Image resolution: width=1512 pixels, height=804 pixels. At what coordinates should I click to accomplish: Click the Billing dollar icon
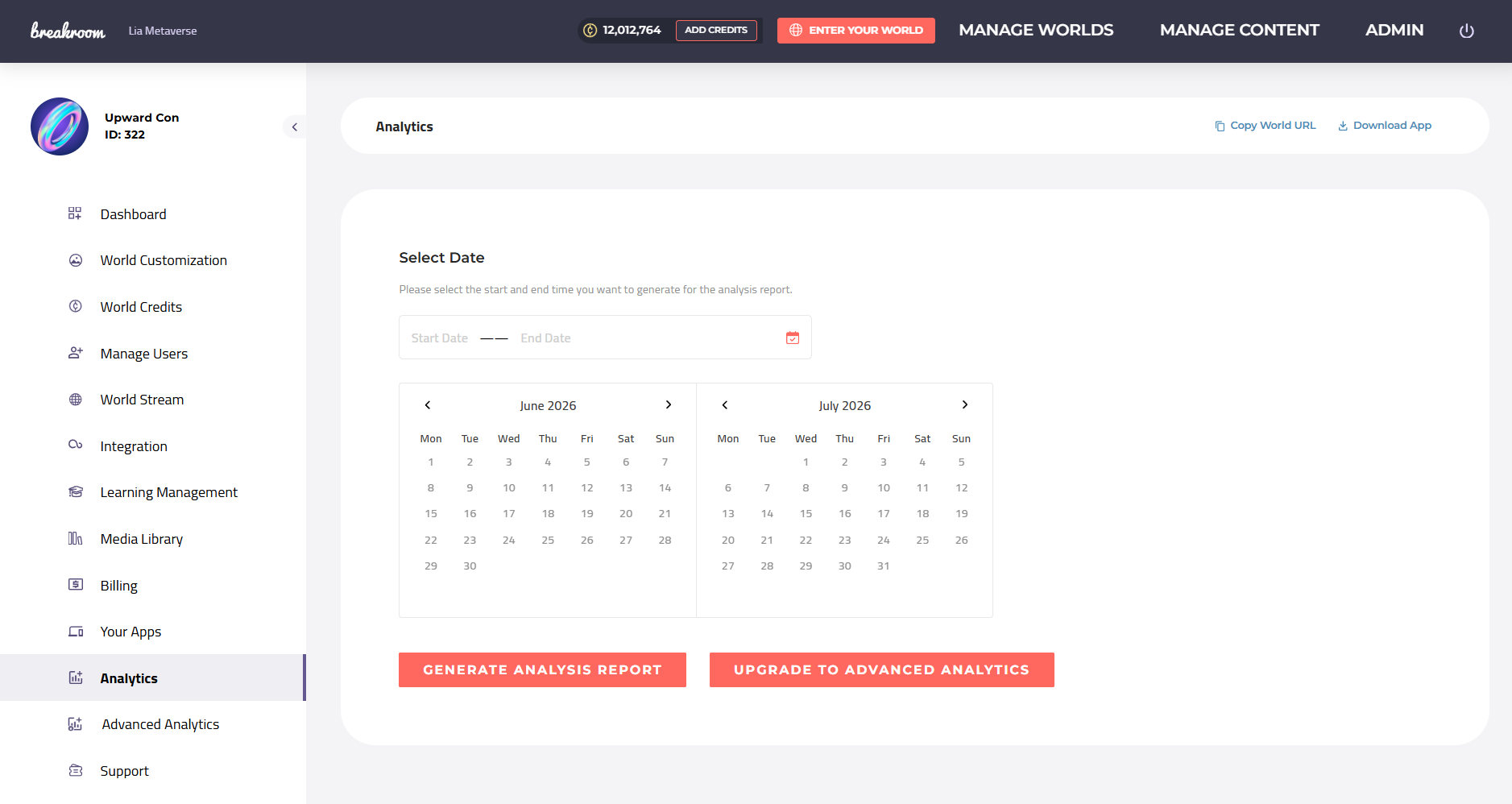coord(76,584)
